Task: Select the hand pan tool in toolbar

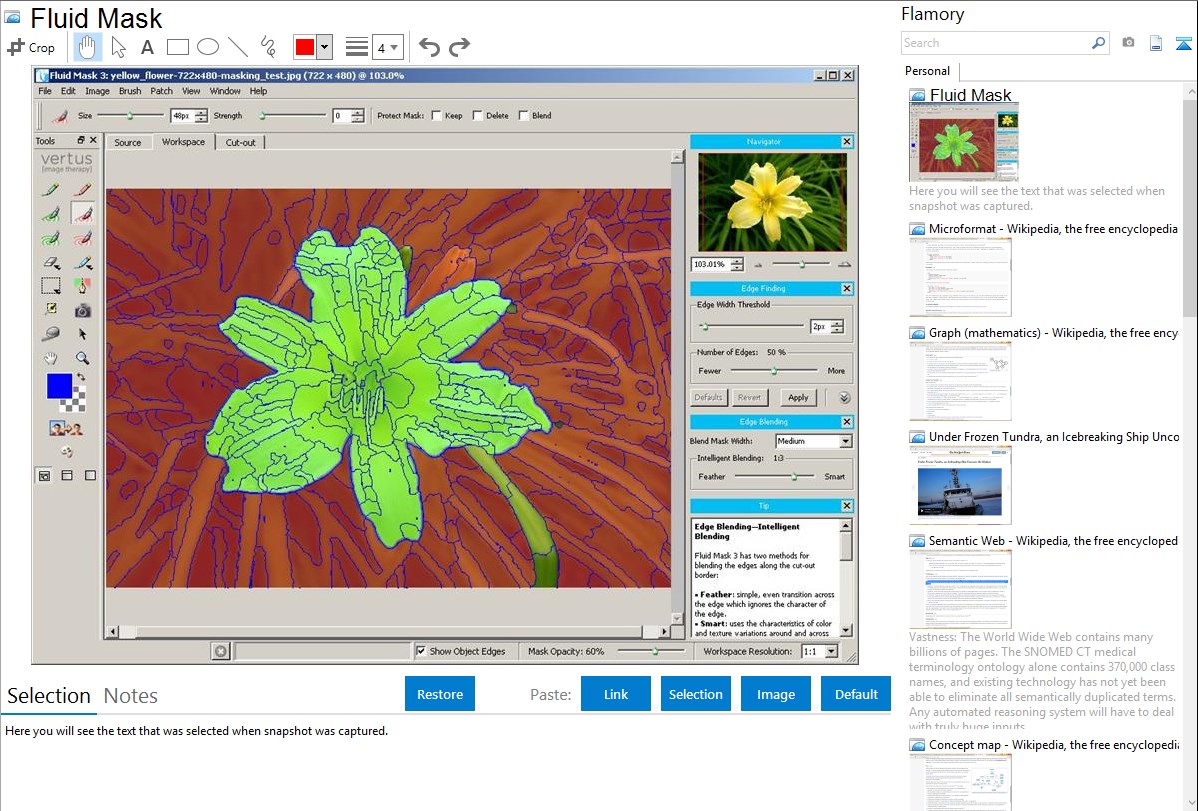Action: coord(88,47)
